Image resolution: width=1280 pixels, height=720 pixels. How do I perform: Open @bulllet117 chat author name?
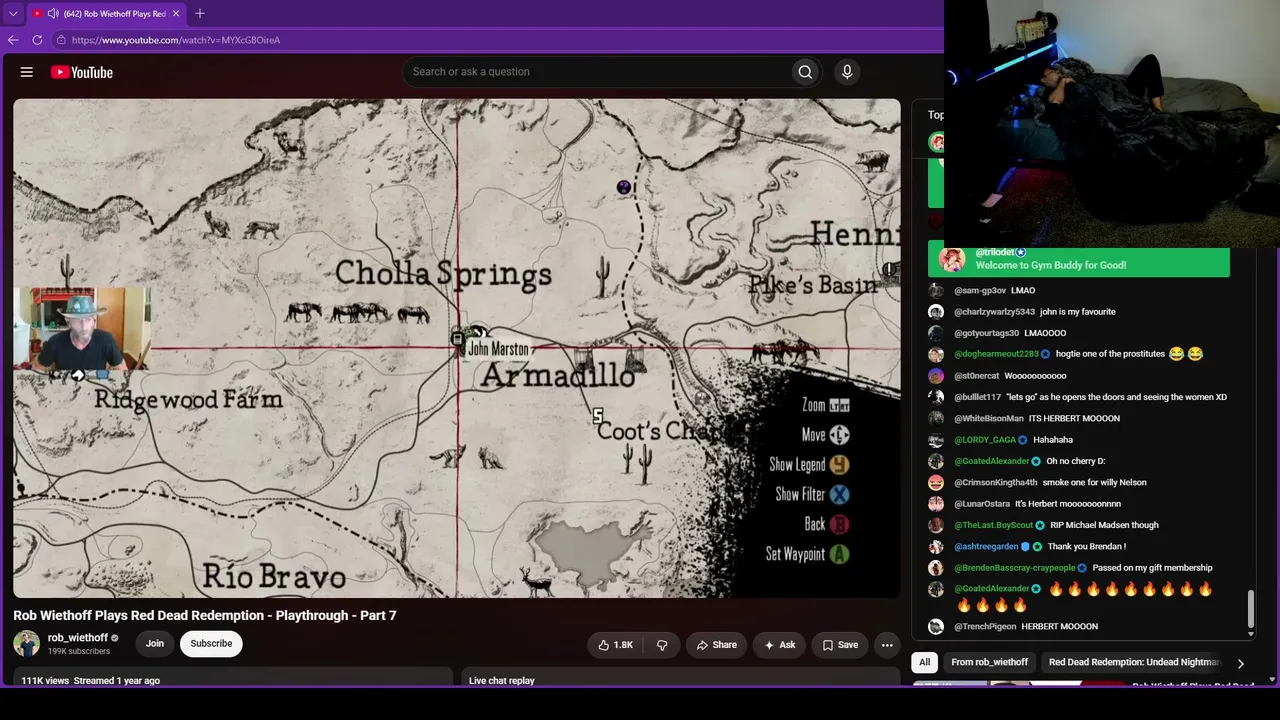point(977,397)
